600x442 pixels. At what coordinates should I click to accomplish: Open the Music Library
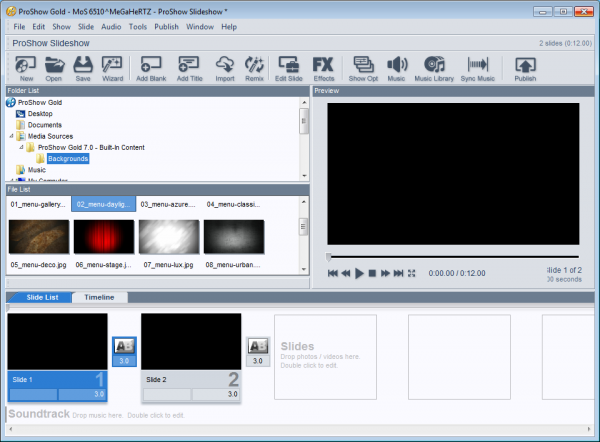click(x=434, y=69)
